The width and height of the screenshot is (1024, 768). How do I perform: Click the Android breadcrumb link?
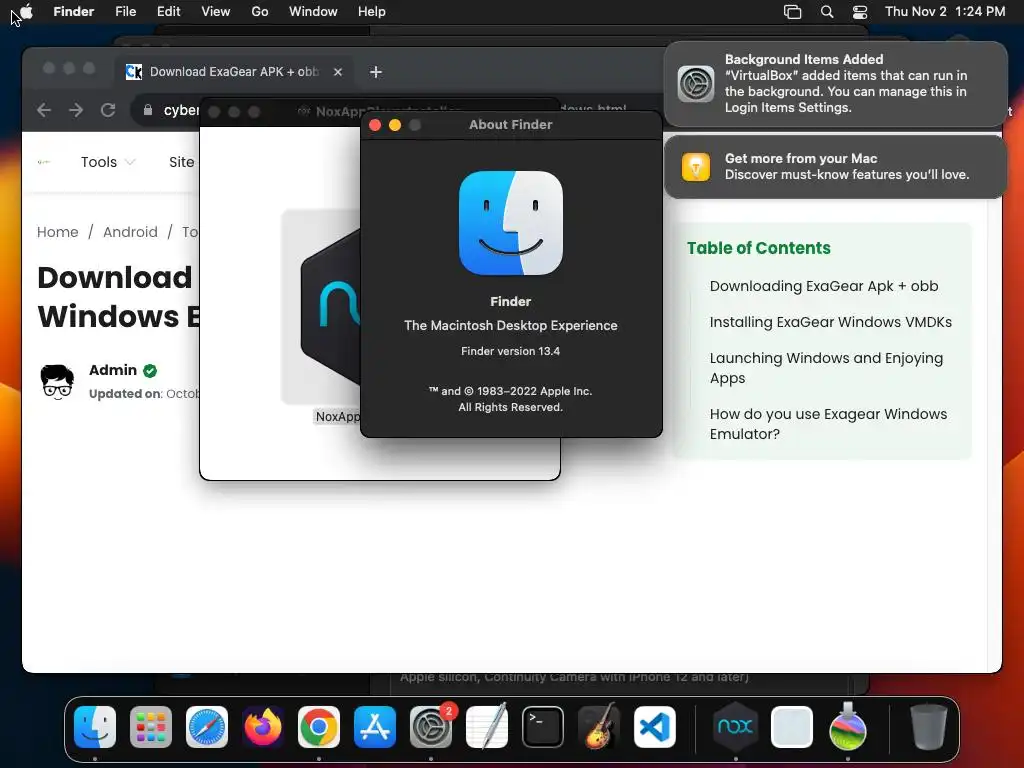point(130,232)
